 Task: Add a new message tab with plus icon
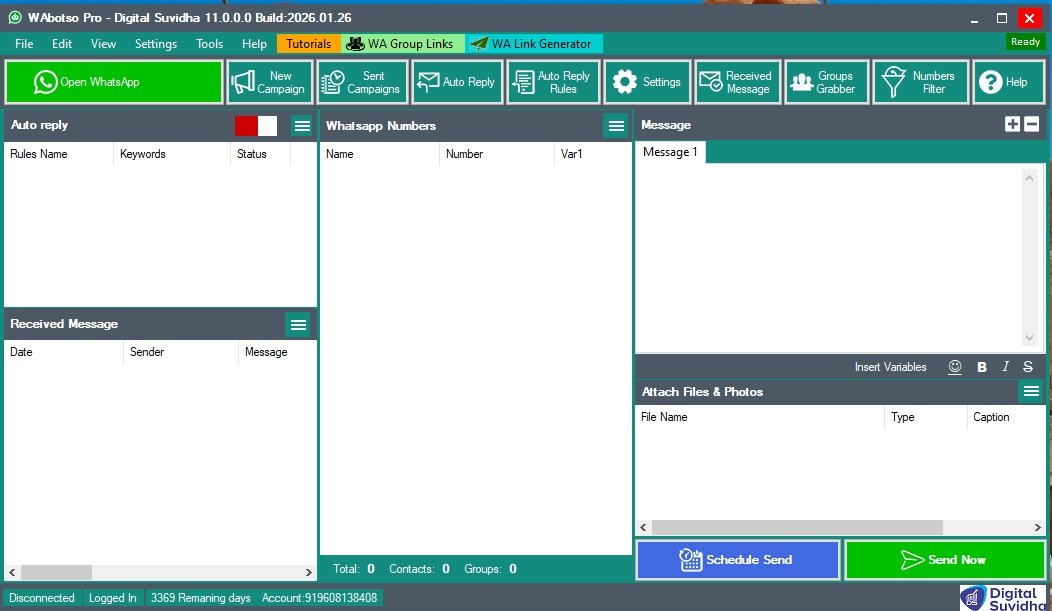[1013, 125]
